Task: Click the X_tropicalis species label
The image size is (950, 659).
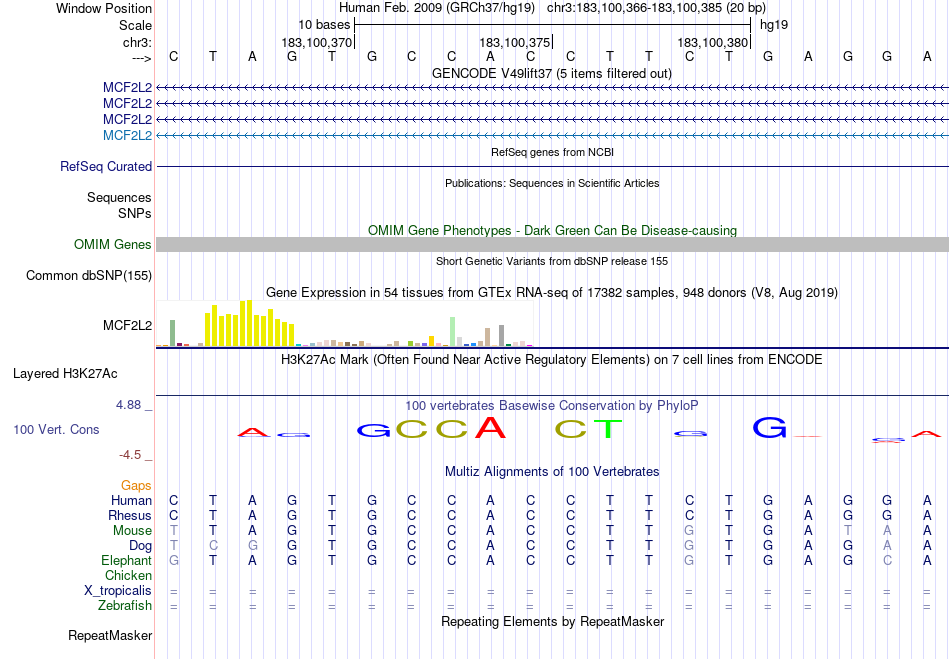Action: tap(118, 591)
